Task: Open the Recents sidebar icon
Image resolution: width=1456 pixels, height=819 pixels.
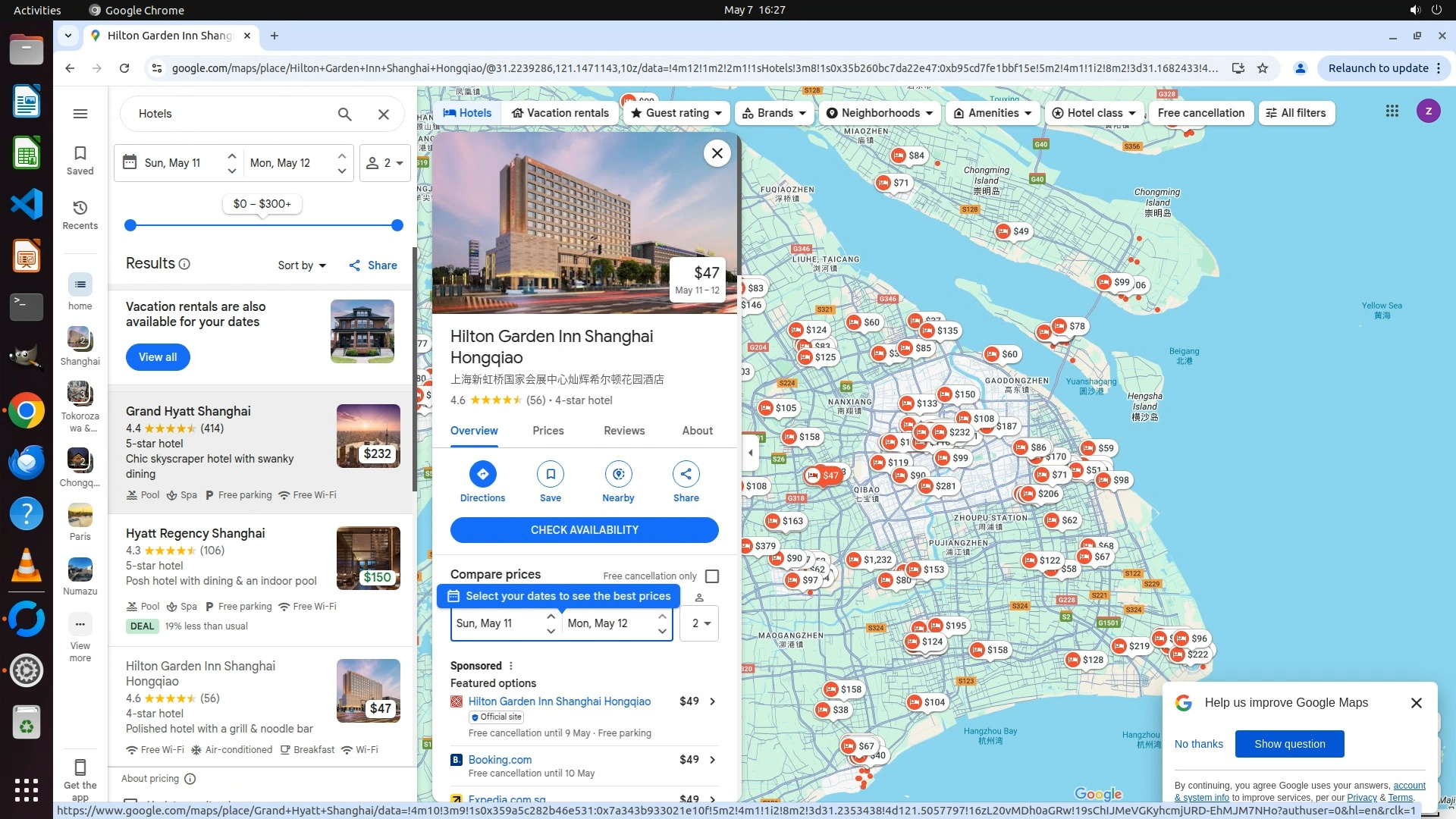Action: click(80, 215)
